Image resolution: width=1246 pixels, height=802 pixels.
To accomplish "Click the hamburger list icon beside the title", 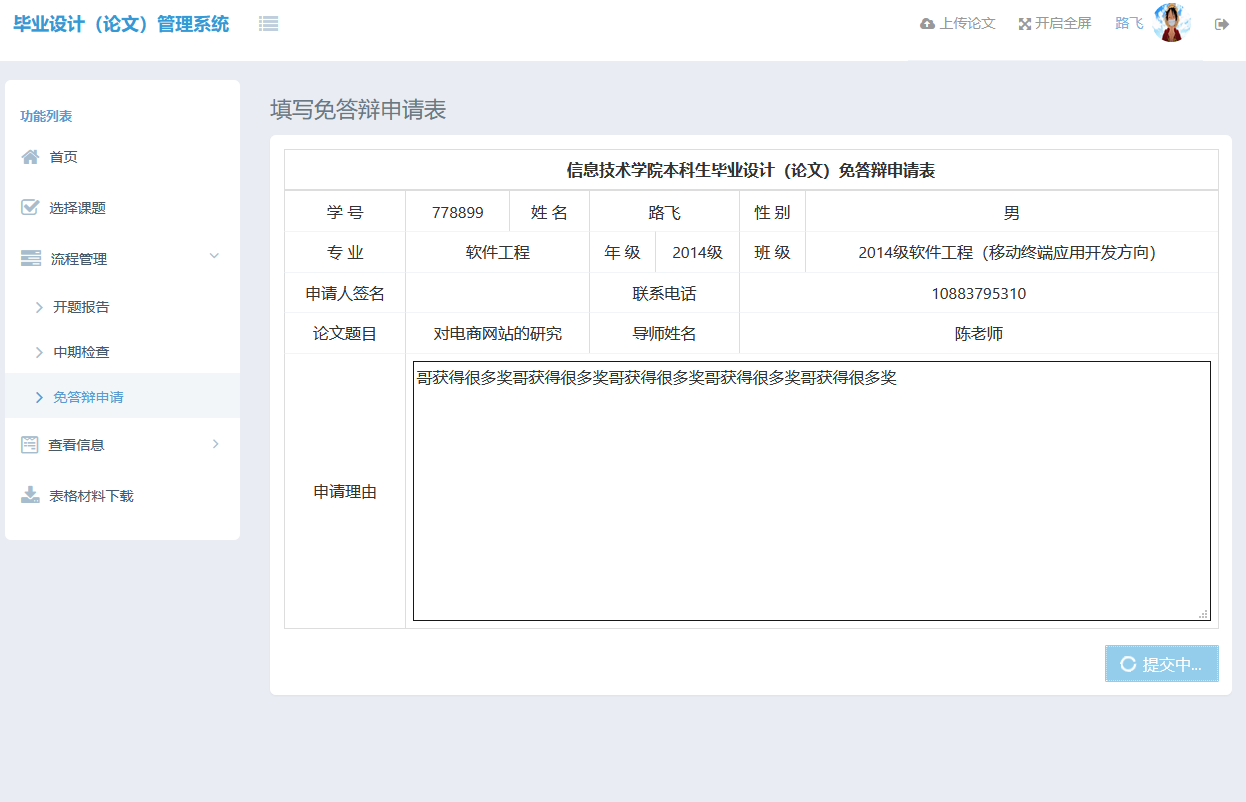I will click(268, 23).
